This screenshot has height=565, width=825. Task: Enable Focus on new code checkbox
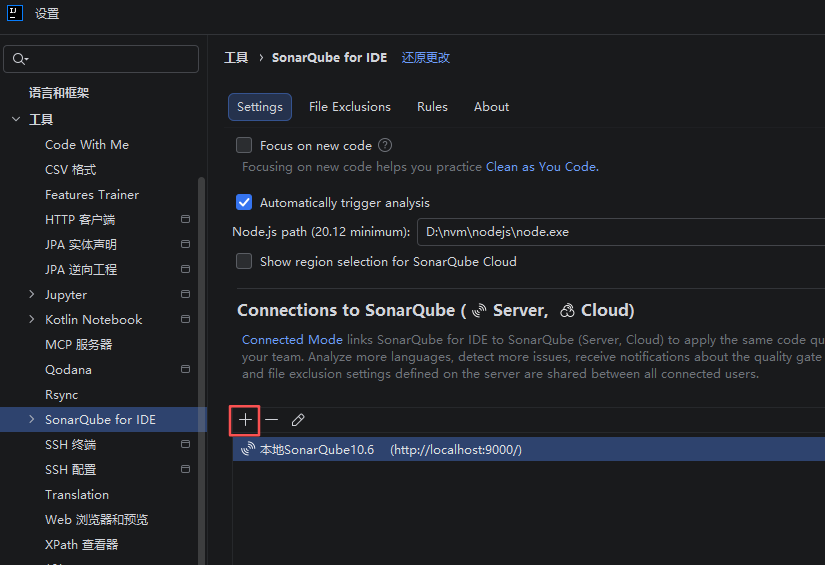point(244,145)
